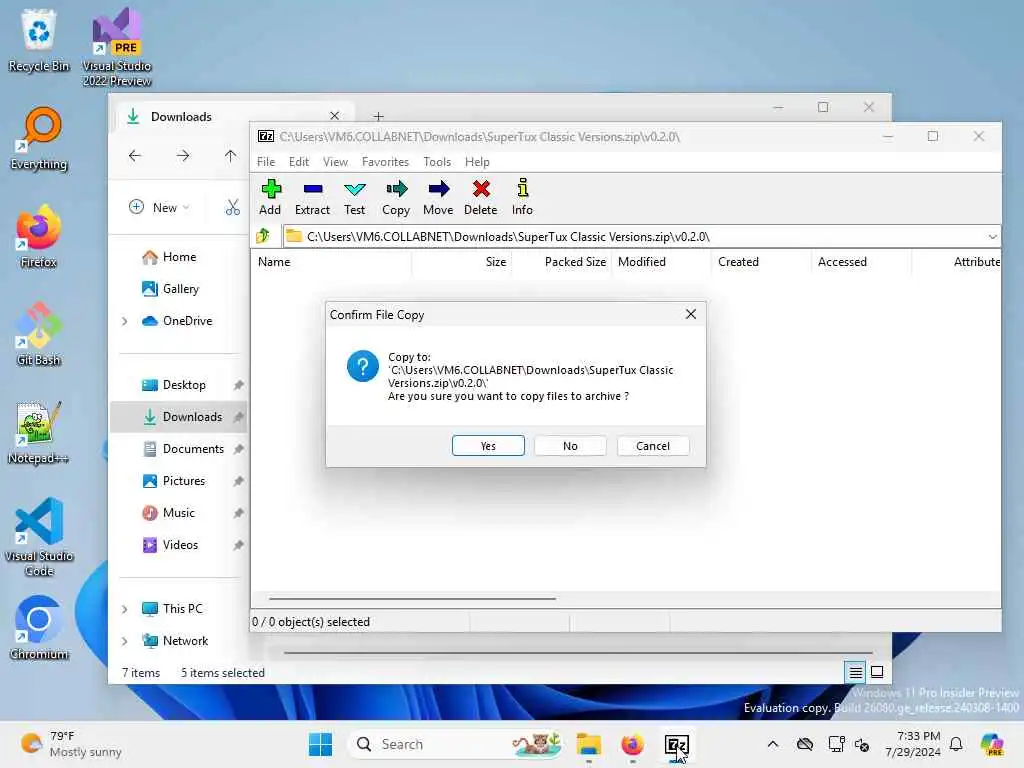Sort by the Modified column header
Image resolution: width=1024 pixels, height=768 pixels.
pyautogui.click(x=661, y=262)
